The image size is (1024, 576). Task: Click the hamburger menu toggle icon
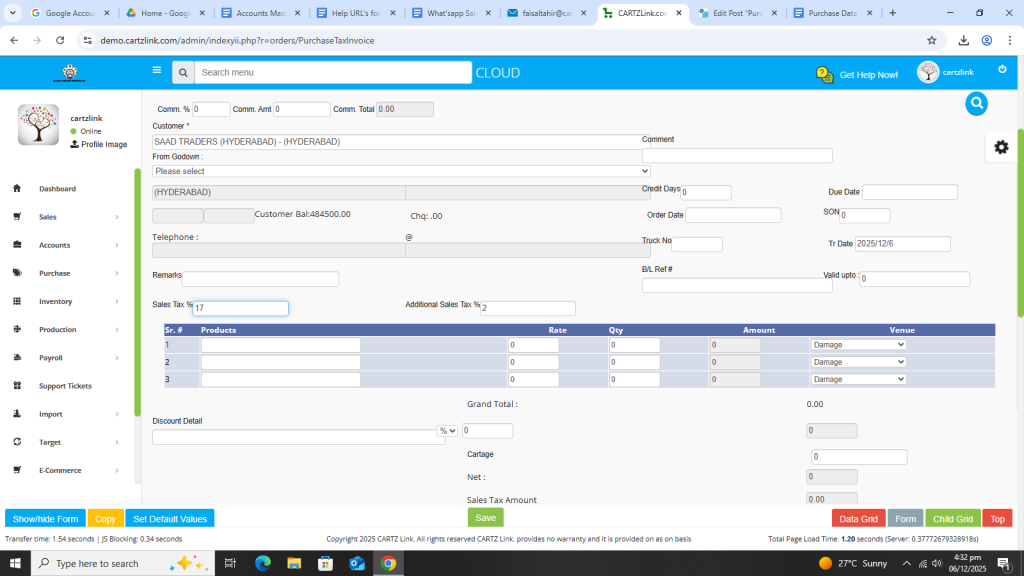coord(156,71)
